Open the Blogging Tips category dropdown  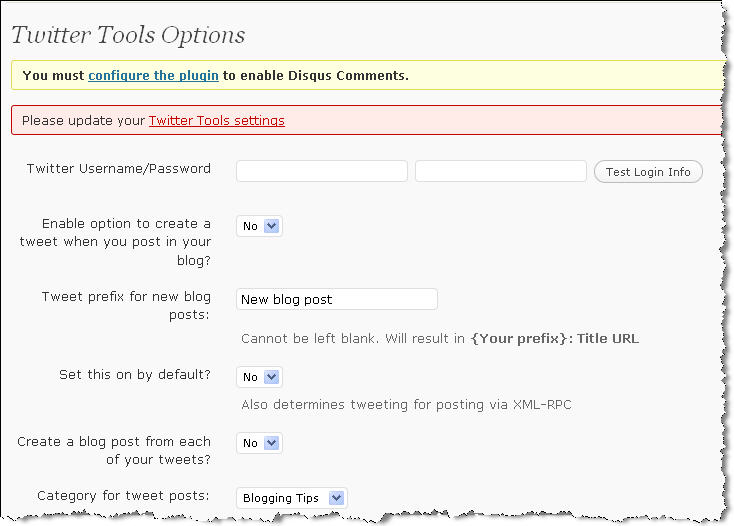click(x=292, y=498)
